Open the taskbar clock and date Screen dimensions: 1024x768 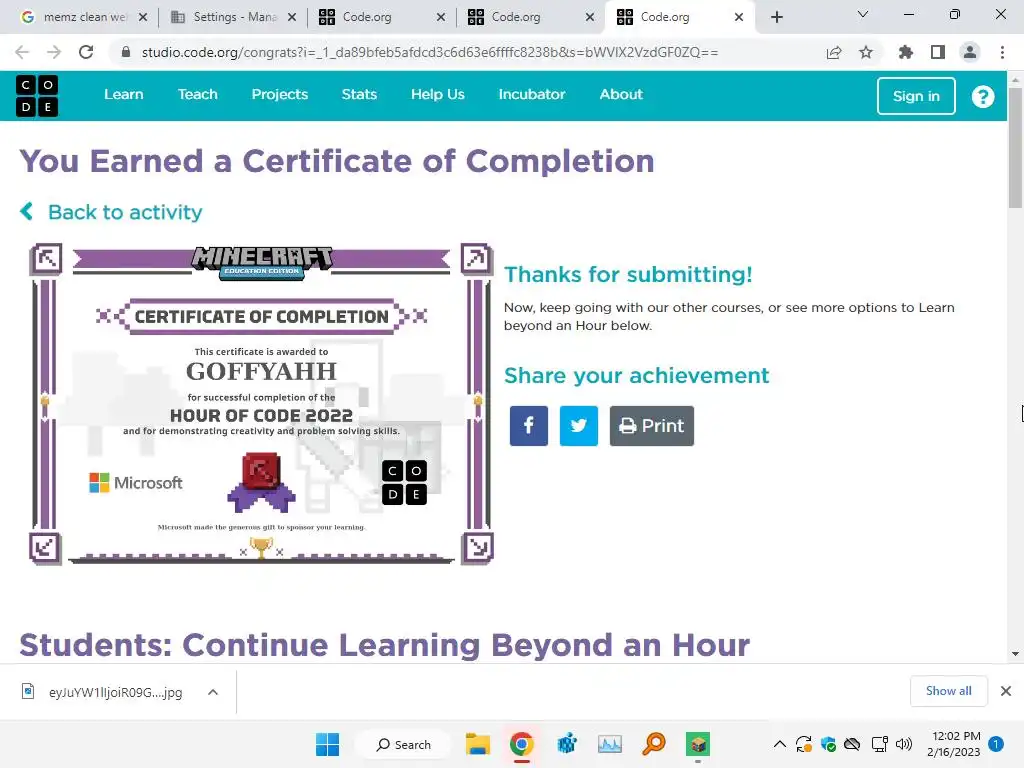[953, 744]
